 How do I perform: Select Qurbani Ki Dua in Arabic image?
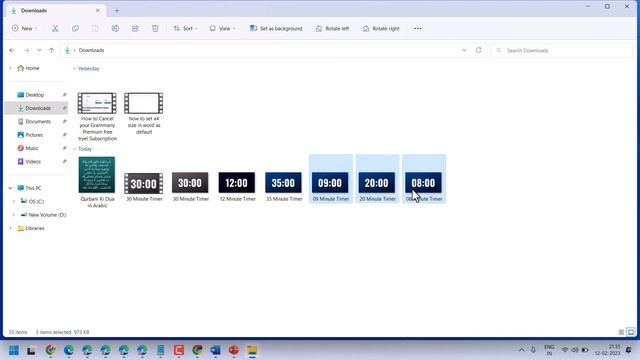pos(97,182)
